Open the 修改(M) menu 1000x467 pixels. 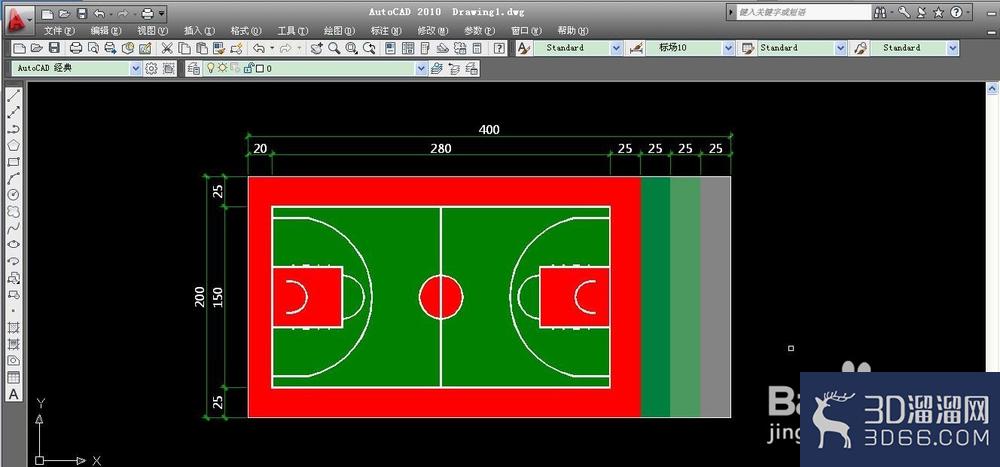point(432,31)
